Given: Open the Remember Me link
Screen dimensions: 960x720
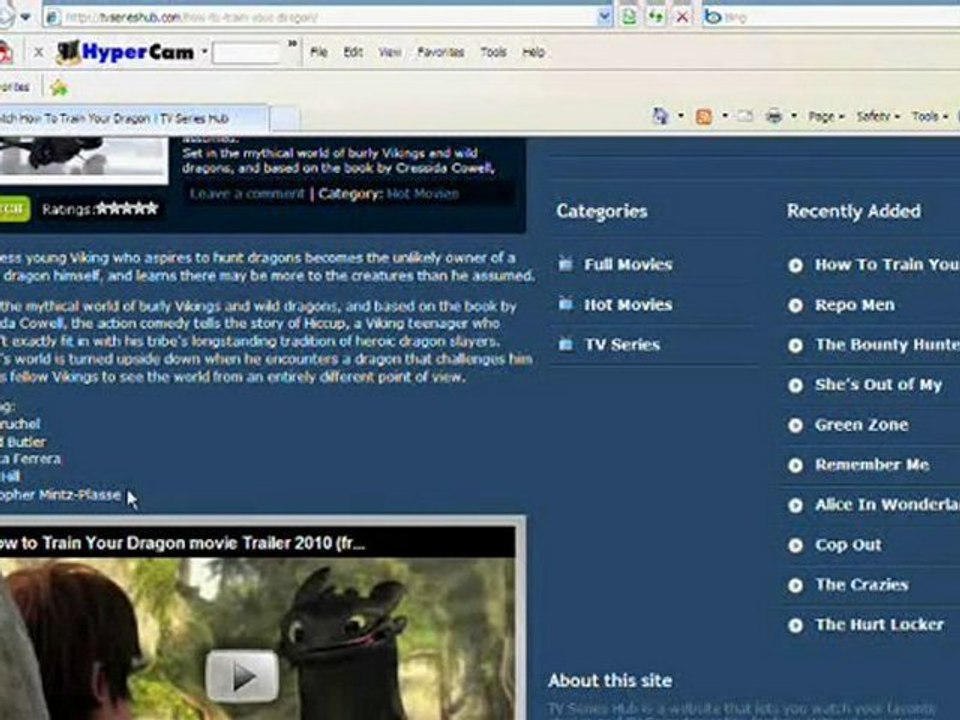Looking at the screenshot, I should pos(872,465).
